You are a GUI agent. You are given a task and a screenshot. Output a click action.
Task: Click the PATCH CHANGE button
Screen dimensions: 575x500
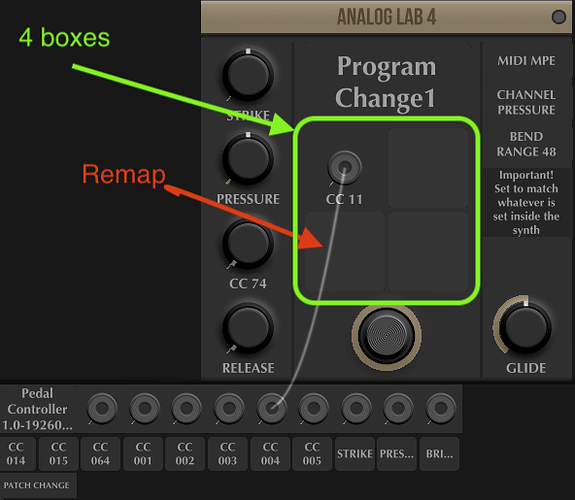click(x=37, y=485)
